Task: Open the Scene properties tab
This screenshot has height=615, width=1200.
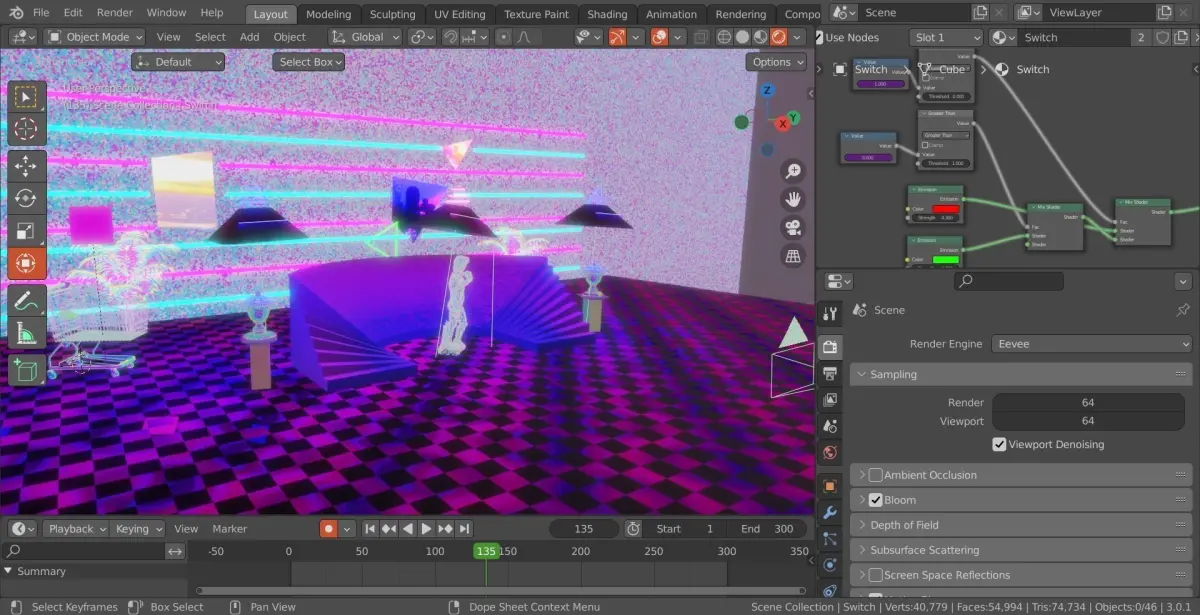Action: (x=830, y=426)
